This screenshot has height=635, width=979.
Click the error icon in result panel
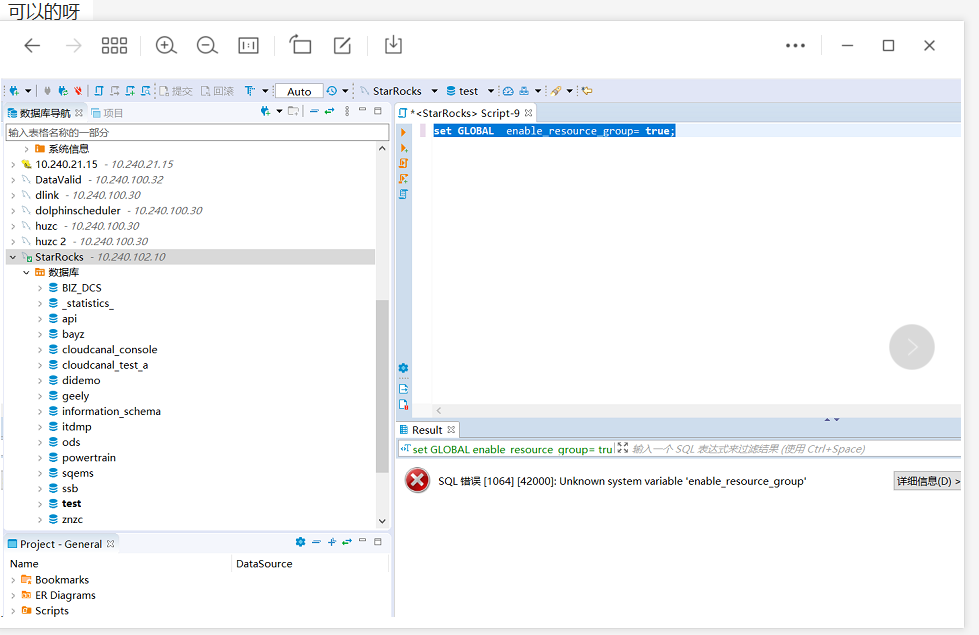pyautogui.click(x=417, y=481)
